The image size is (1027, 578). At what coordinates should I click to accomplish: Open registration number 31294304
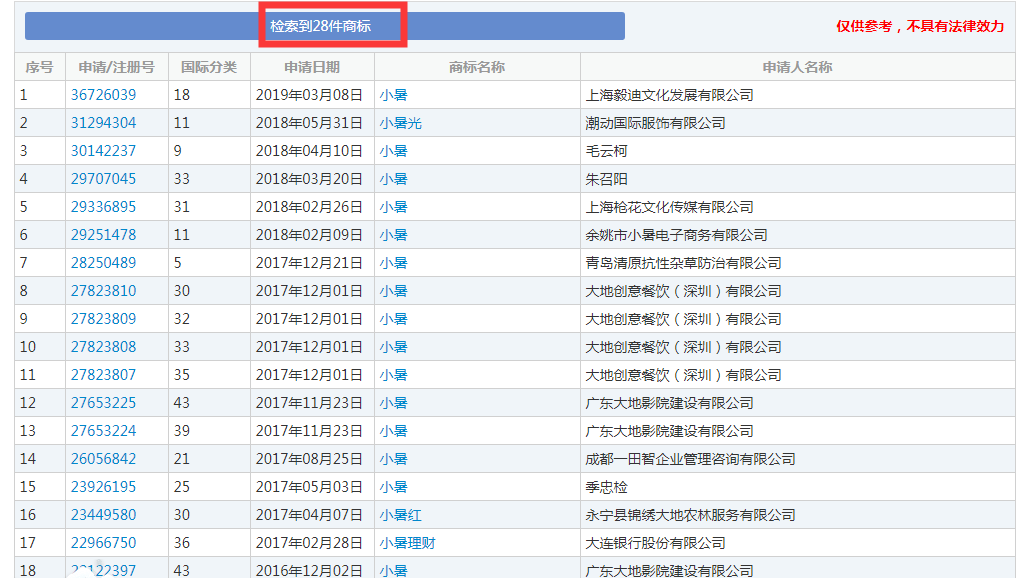pyautogui.click(x=103, y=123)
